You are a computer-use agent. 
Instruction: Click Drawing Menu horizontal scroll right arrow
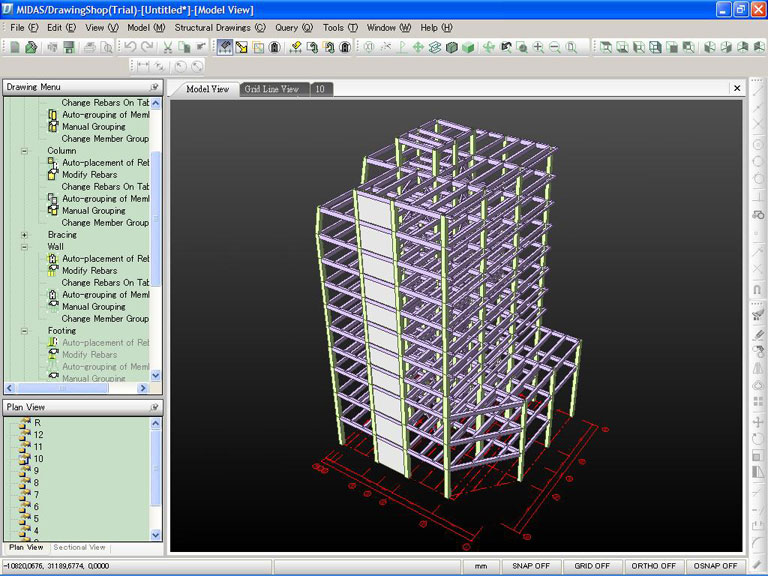[143, 388]
